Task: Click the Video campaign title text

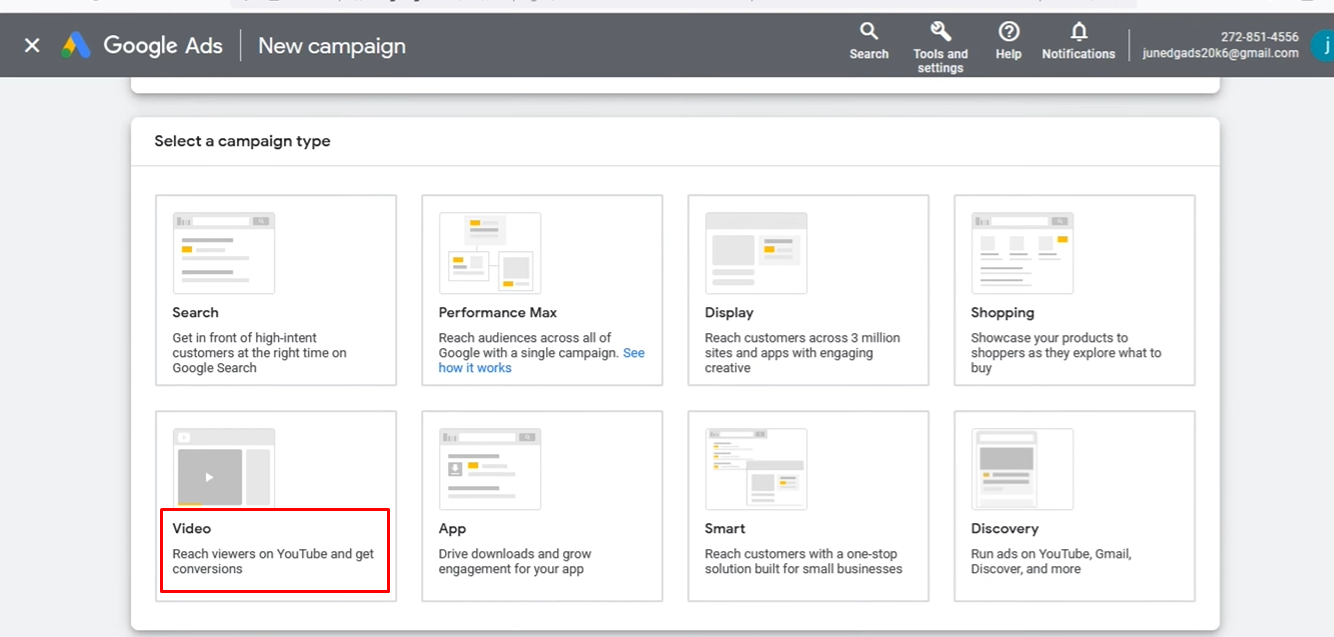Action: coord(192,528)
